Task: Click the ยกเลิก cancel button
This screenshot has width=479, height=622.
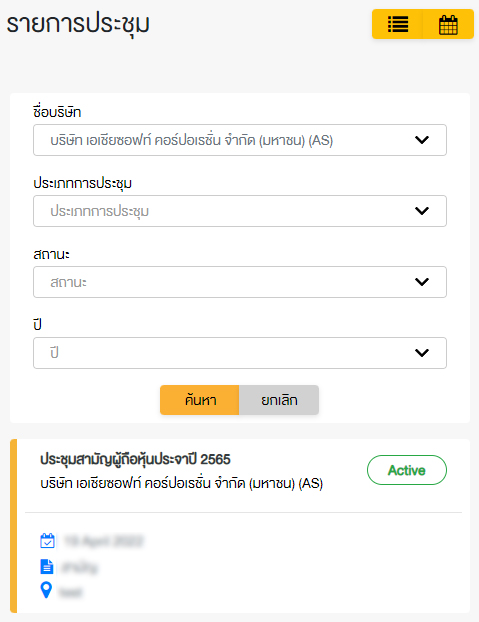Action: (x=279, y=400)
